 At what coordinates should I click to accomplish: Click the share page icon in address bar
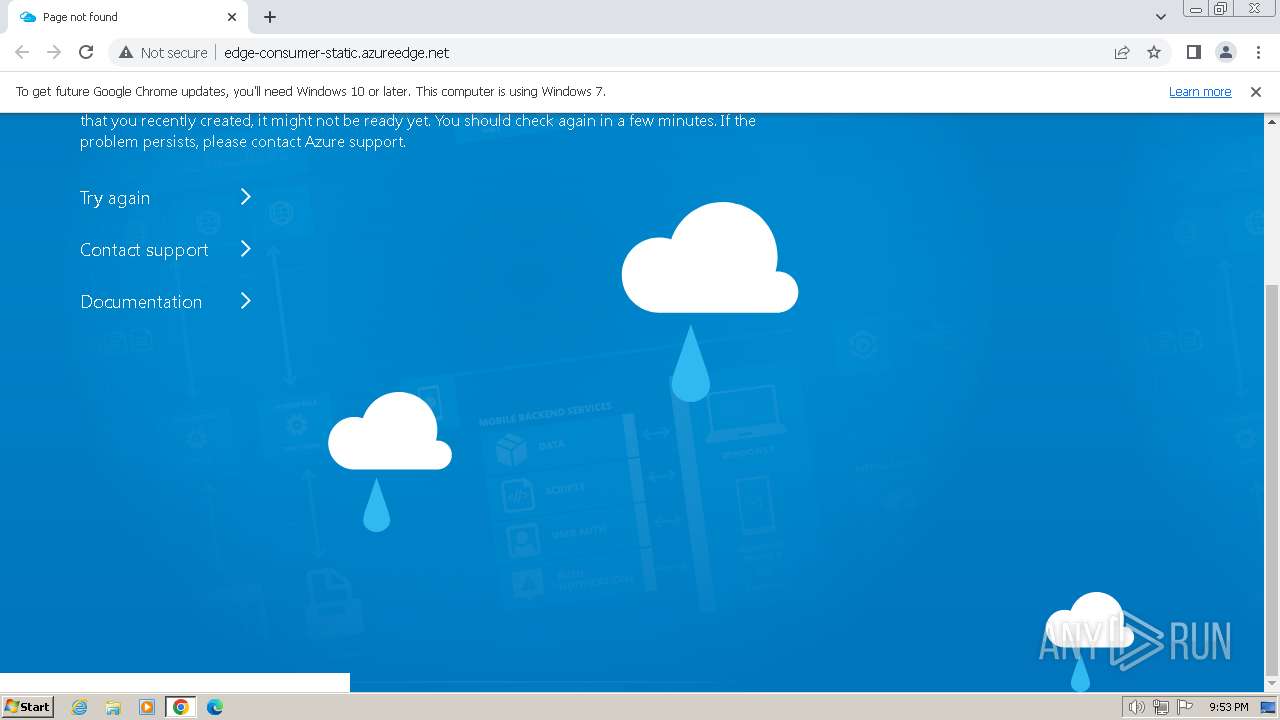pyautogui.click(x=1122, y=53)
